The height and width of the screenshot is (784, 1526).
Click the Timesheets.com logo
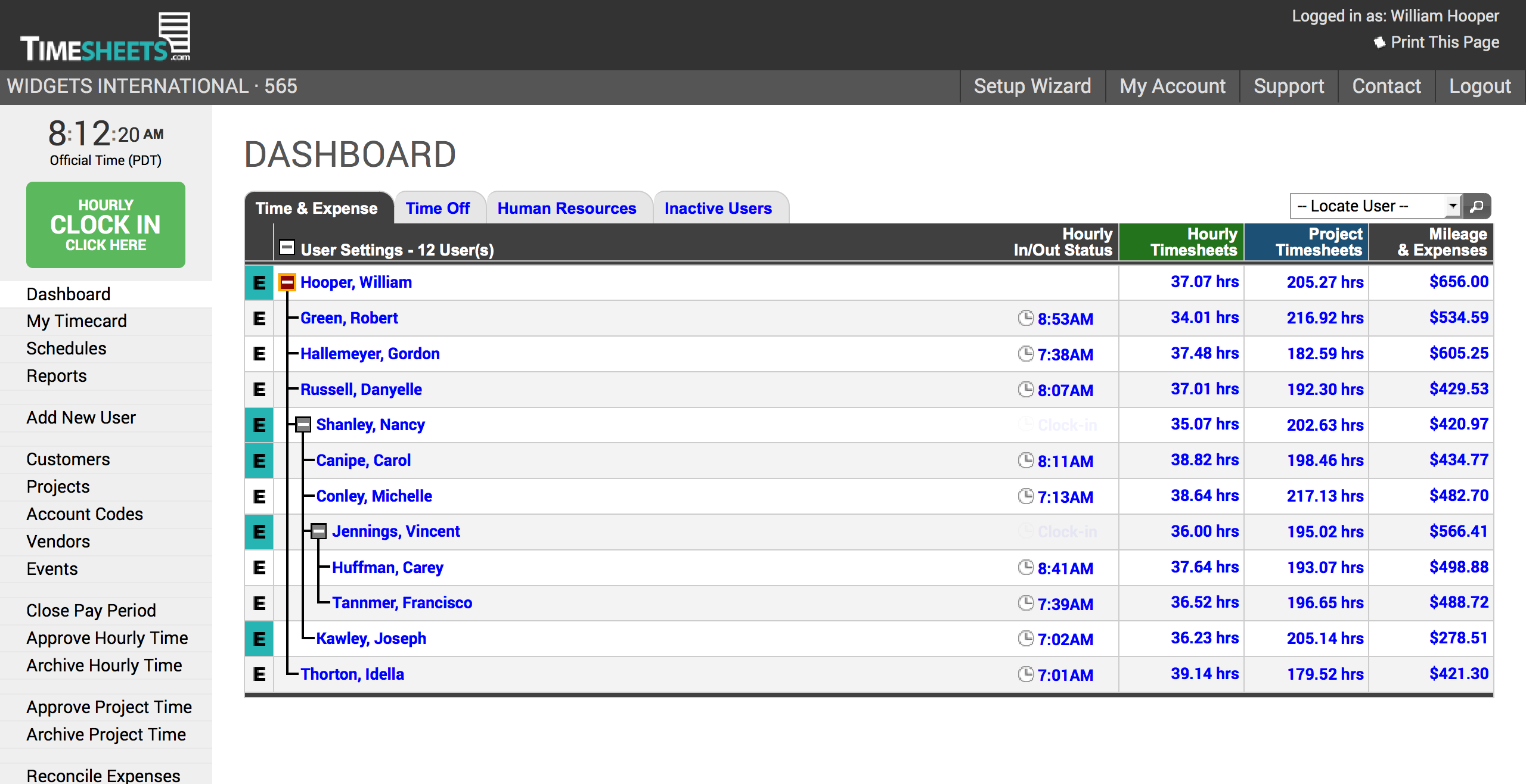(x=106, y=37)
